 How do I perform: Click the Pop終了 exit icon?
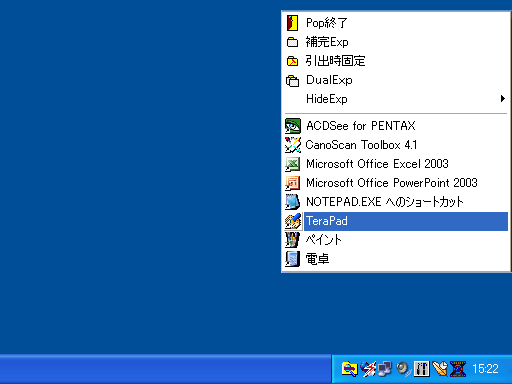[292, 23]
